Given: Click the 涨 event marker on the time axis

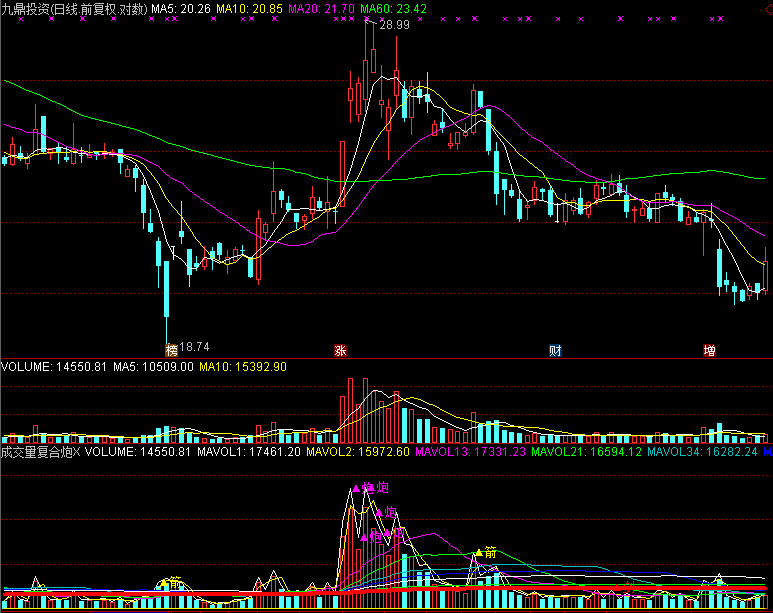Looking at the screenshot, I should pyautogui.click(x=340, y=350).
